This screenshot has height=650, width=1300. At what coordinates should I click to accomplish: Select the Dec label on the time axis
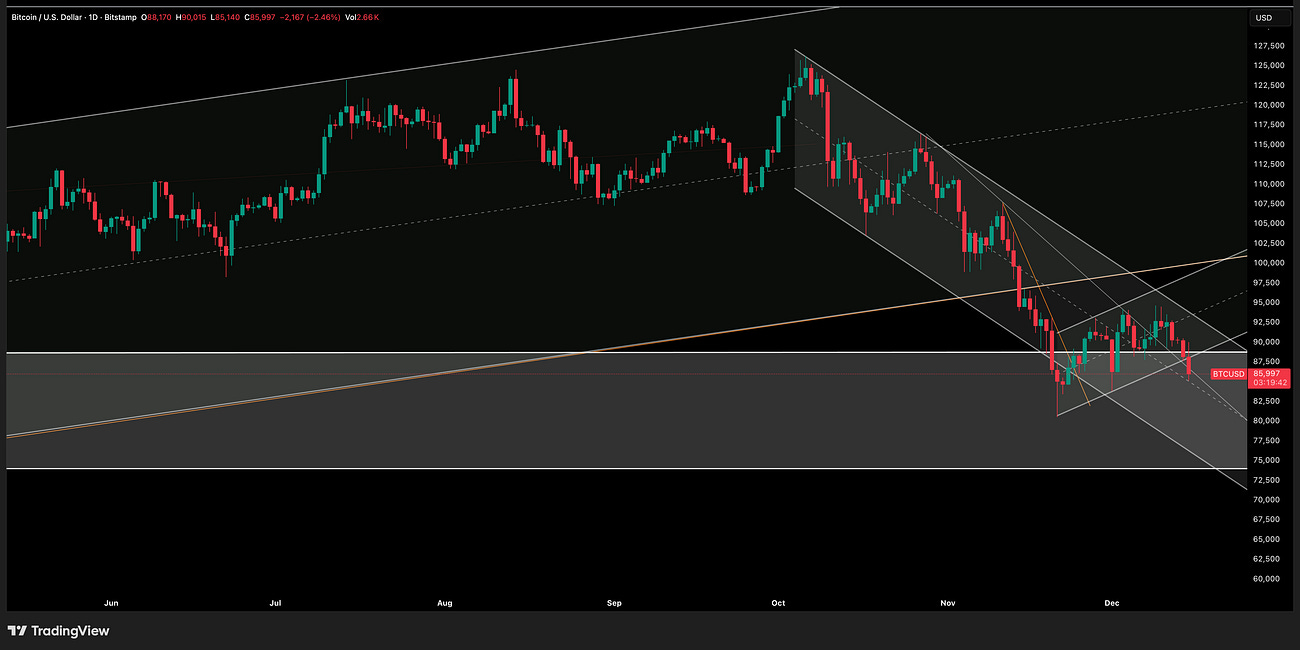point(1112,603)
